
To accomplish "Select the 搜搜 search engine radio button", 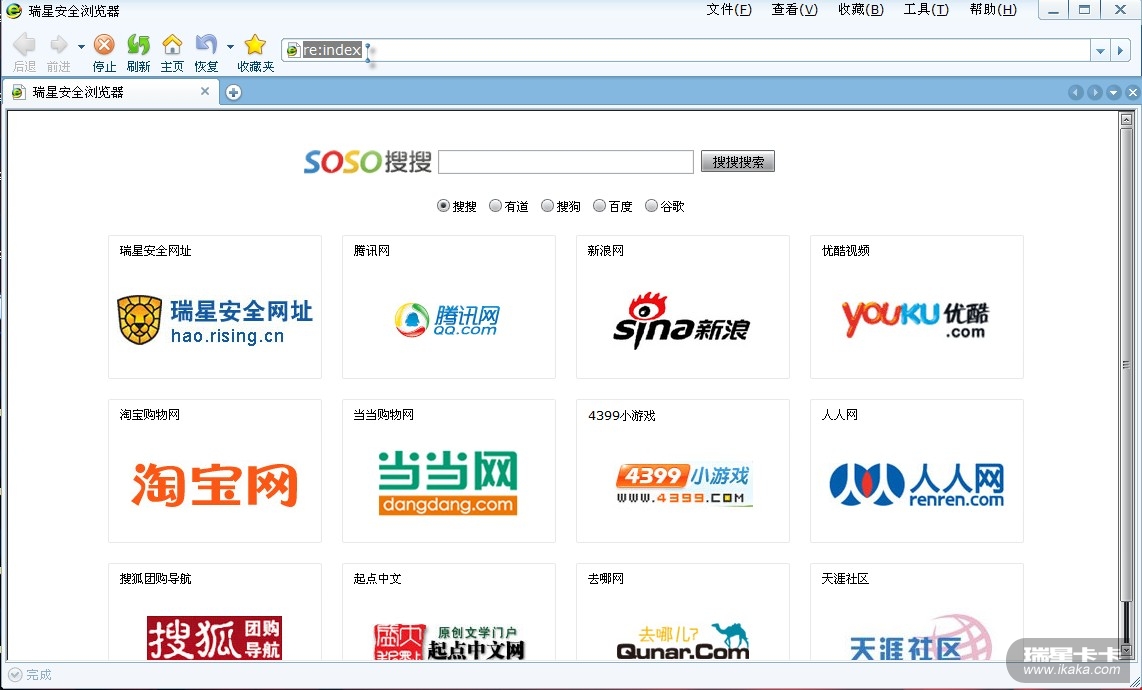I will pos(443,205).
